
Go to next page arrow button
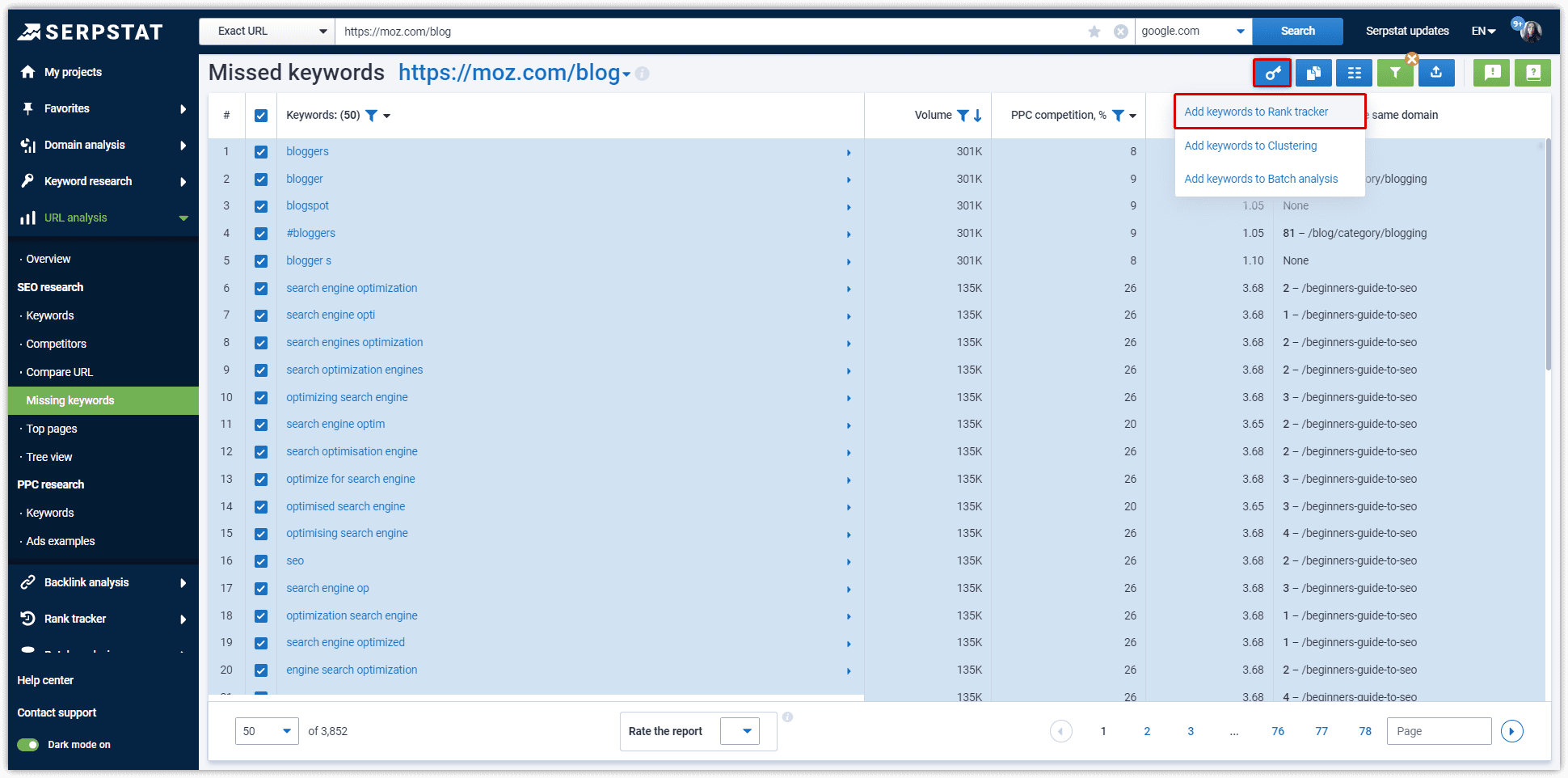tap(1512, 731)
